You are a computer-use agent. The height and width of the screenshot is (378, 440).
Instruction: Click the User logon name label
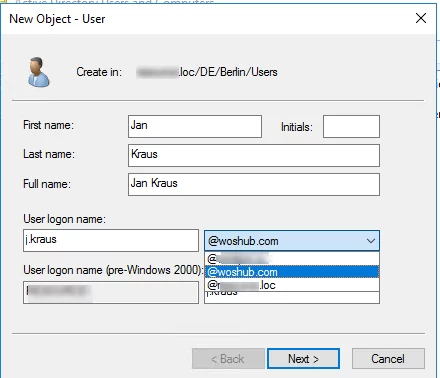pyautogui.click(x=64, y=219)
